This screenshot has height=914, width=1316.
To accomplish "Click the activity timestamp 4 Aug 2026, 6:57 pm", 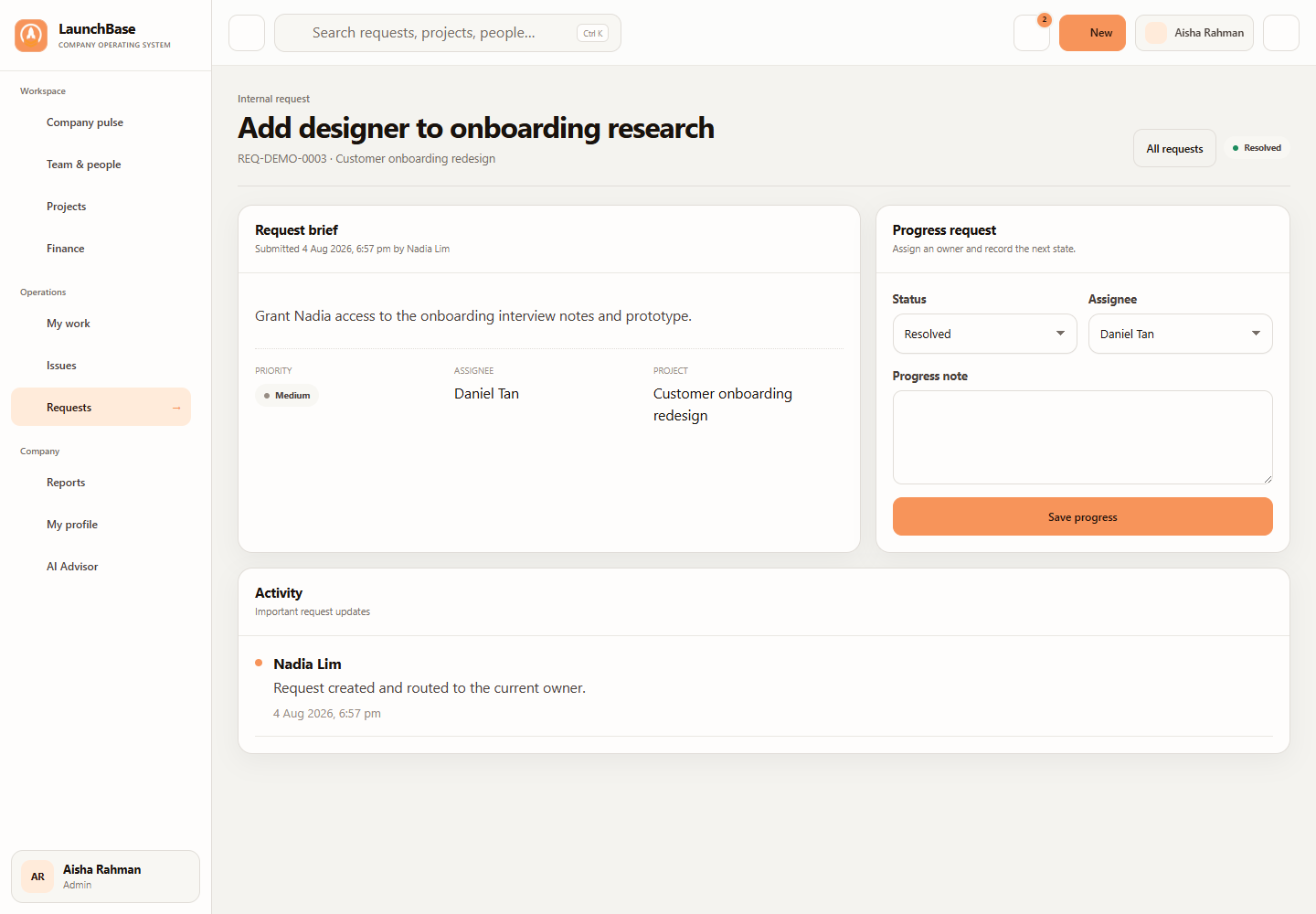I will coord(327,714).
